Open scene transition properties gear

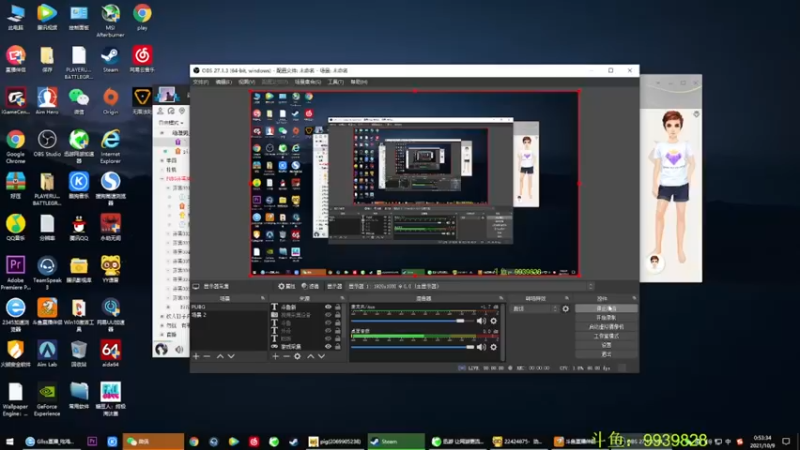(x=565, y=309)
